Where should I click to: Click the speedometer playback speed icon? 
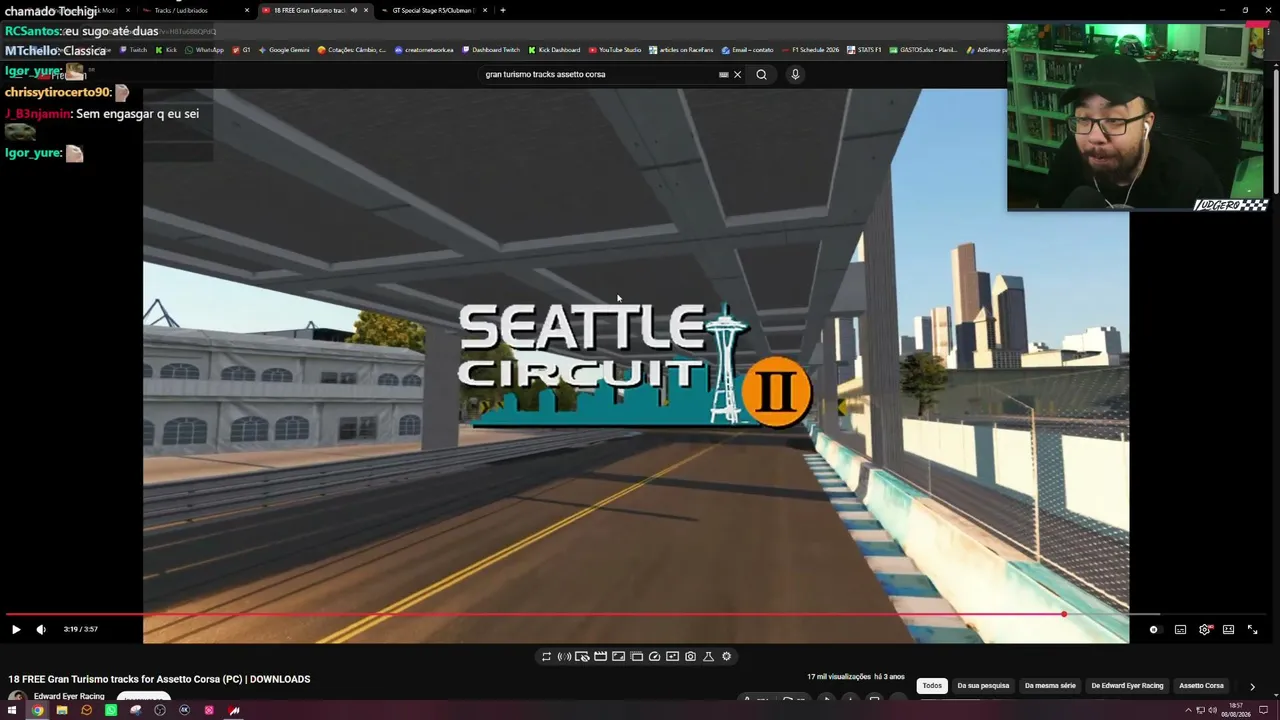pyautogui.click(x=654, y=657)
